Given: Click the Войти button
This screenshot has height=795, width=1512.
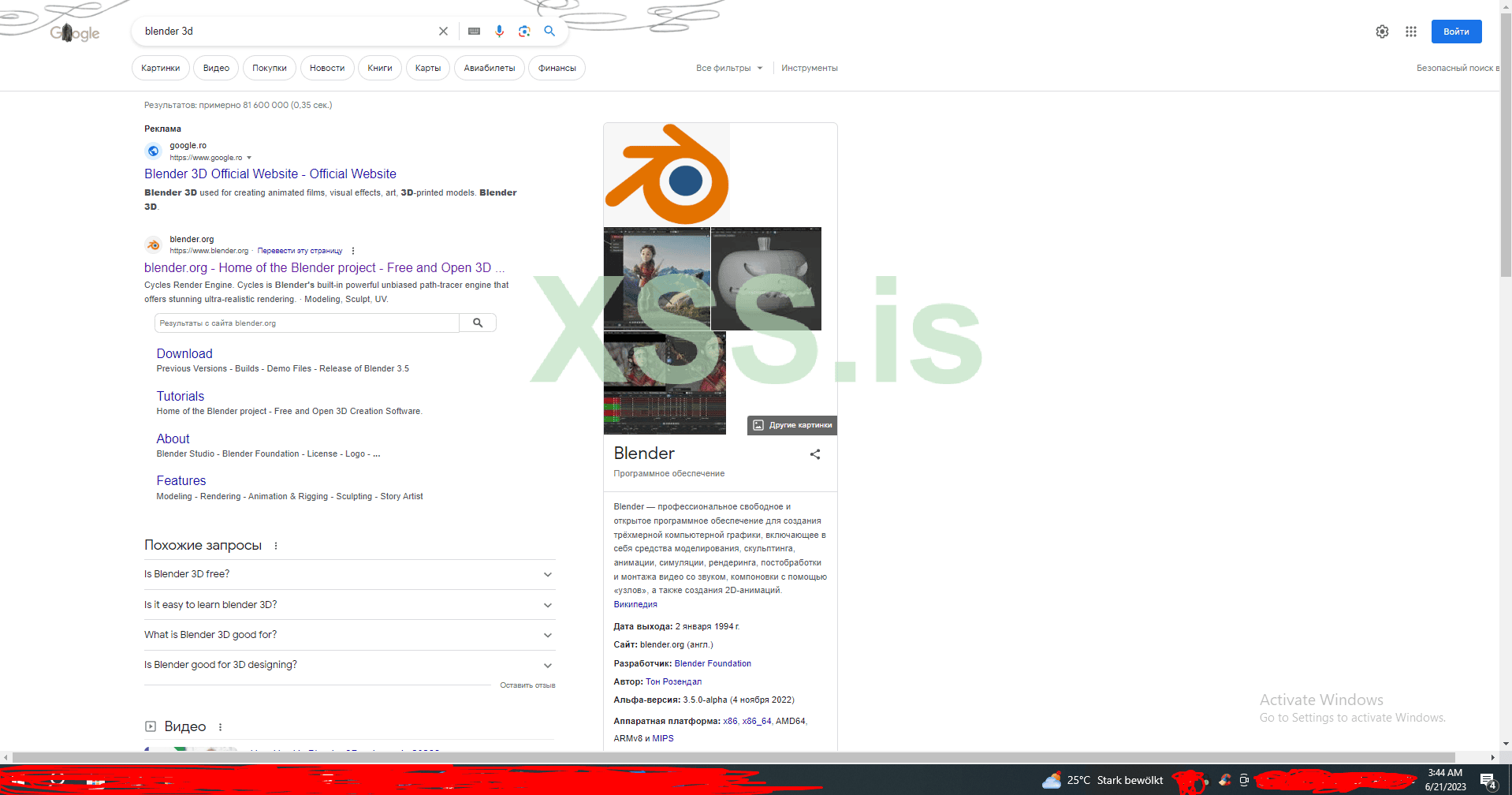Looking at the screenshot, I should (1455, 32).
